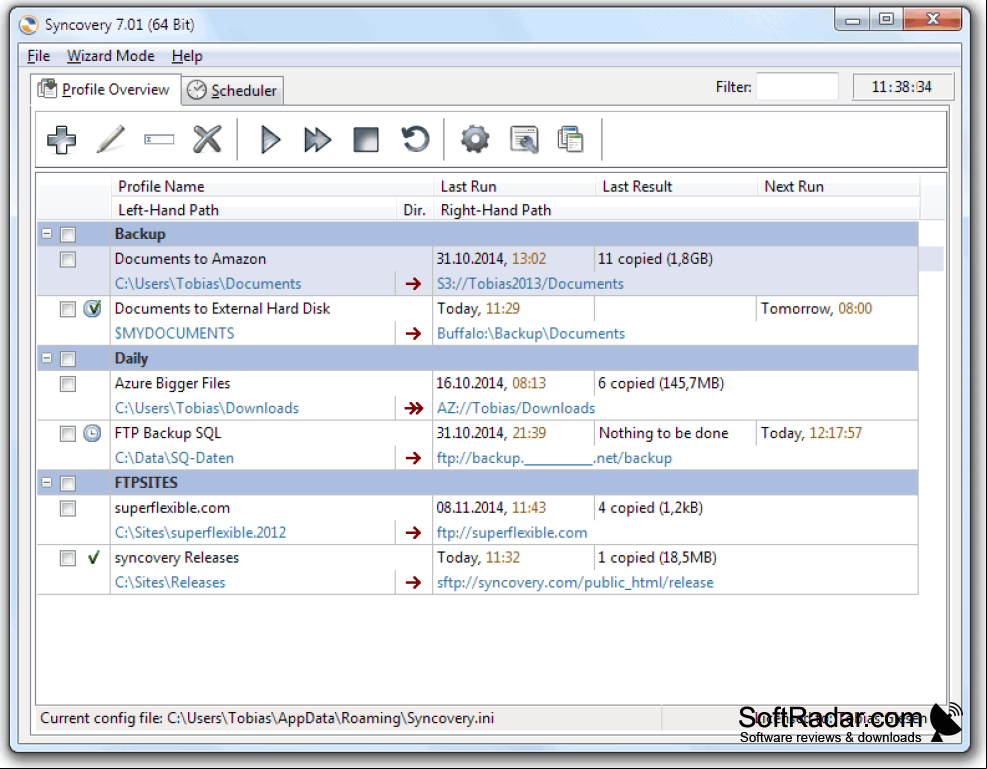Image resolution: width=987 pixels, height=769 pixels.
Task: Check the Backup group checkbox
Action: pyautogui.click(x=68, y=235)
